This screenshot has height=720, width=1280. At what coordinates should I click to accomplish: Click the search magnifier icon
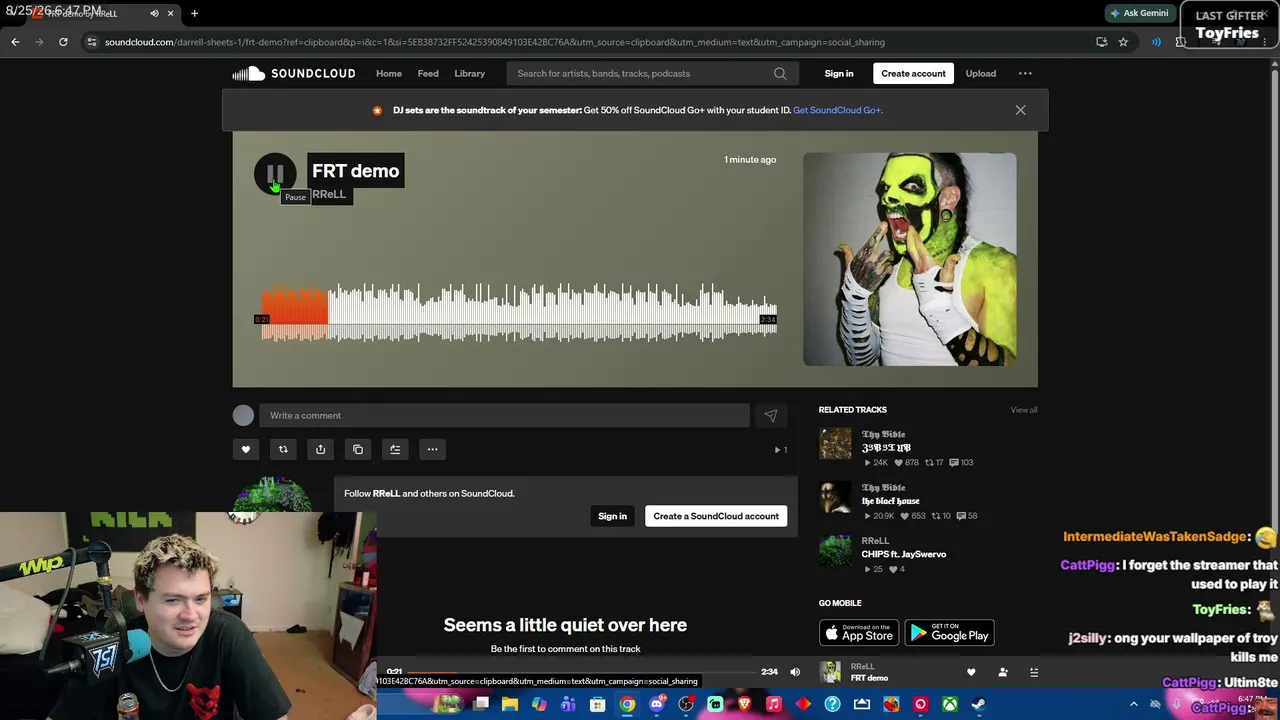click(780, 73)
